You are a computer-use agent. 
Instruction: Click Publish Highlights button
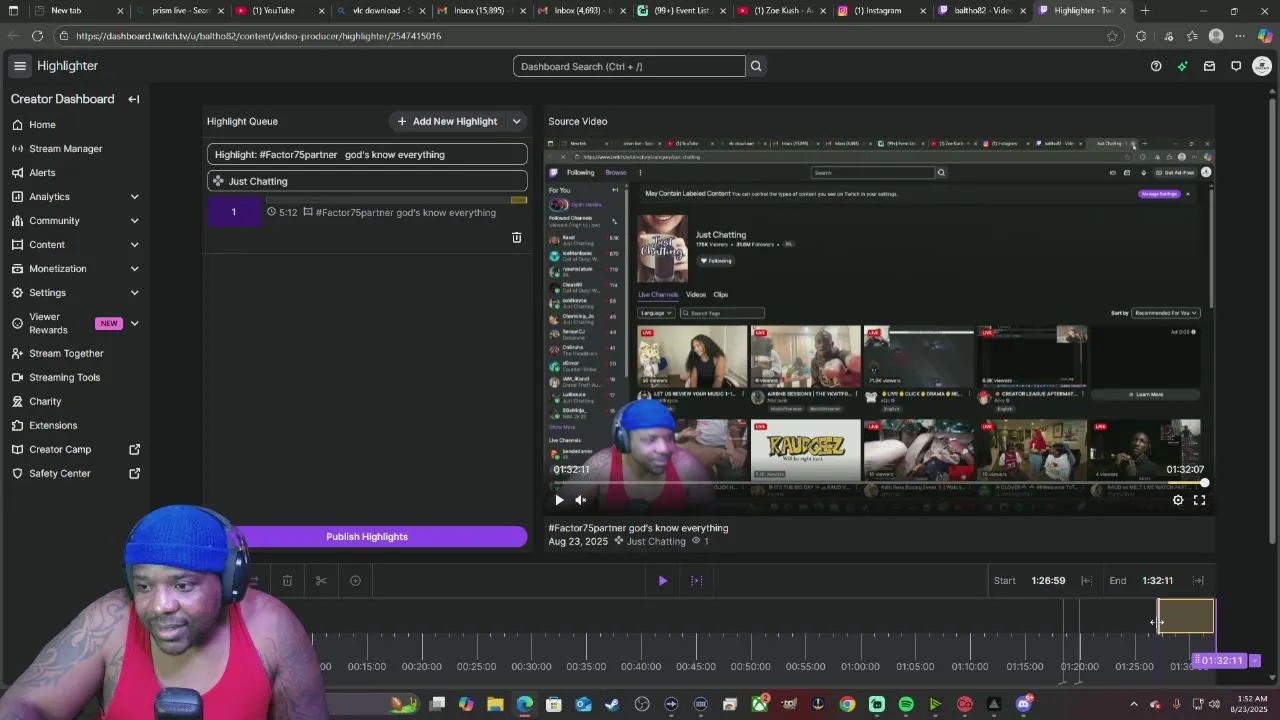(x=367, y=537)
